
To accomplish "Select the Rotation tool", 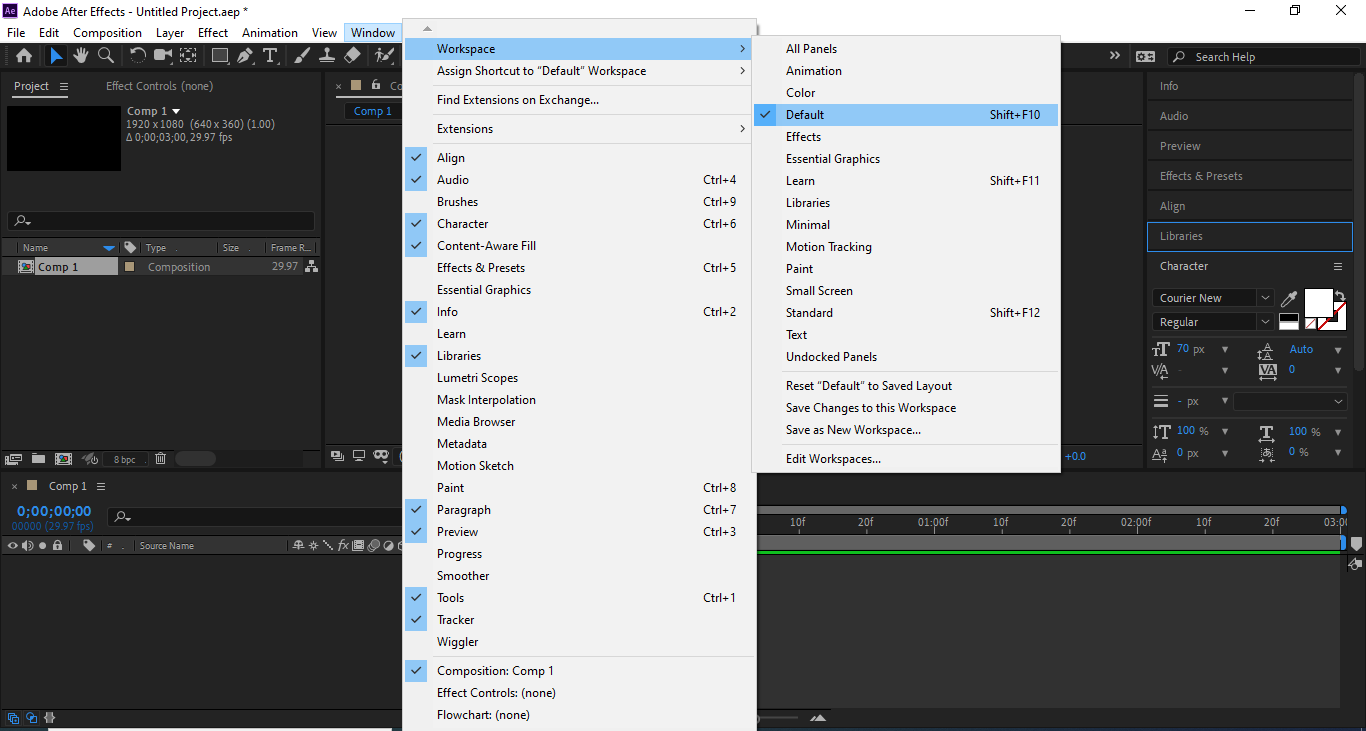I will (138, 56).
